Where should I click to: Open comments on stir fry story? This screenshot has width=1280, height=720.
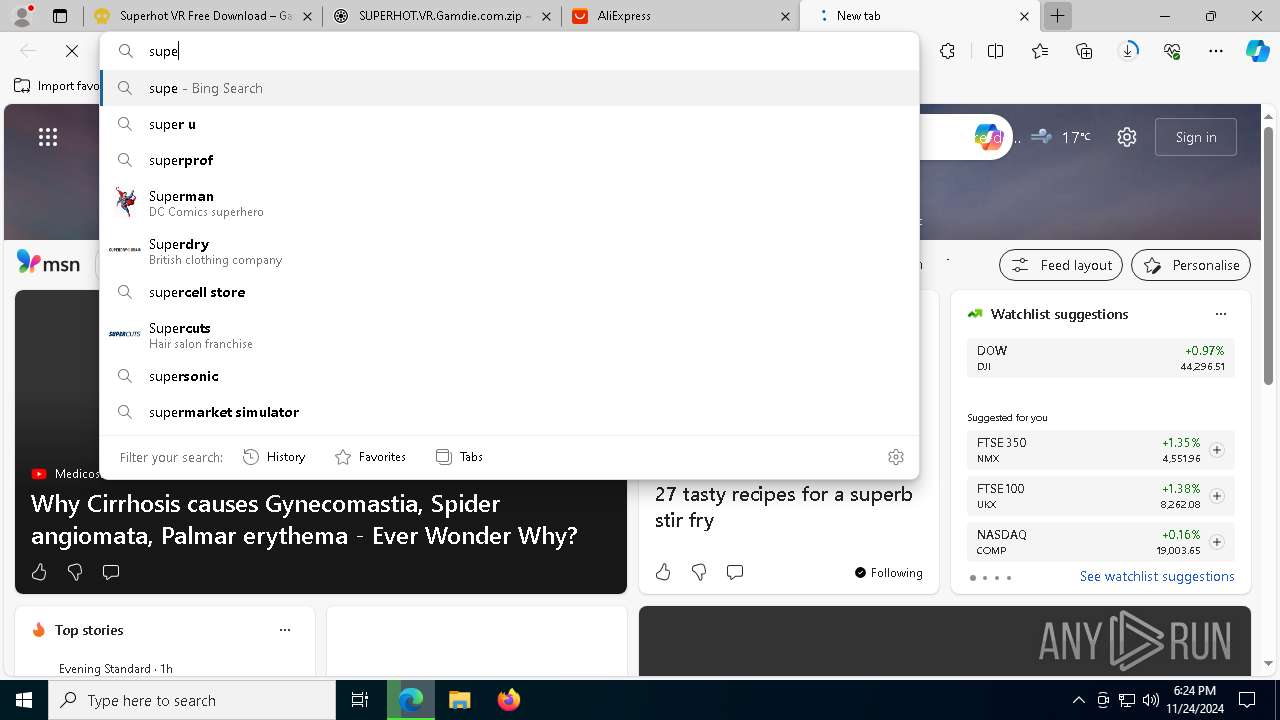[735, 572]
